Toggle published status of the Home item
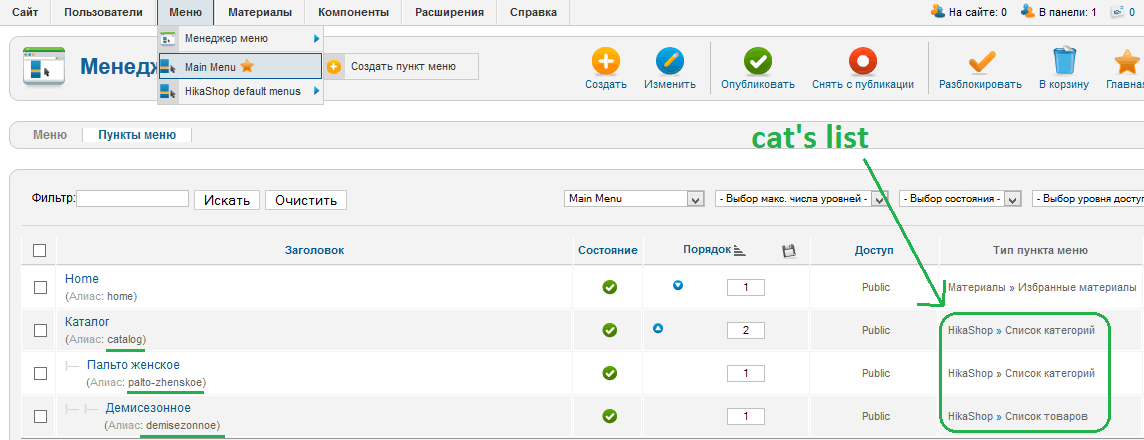This screenshot has width=1144, height=440. click(x=610, y=288)
